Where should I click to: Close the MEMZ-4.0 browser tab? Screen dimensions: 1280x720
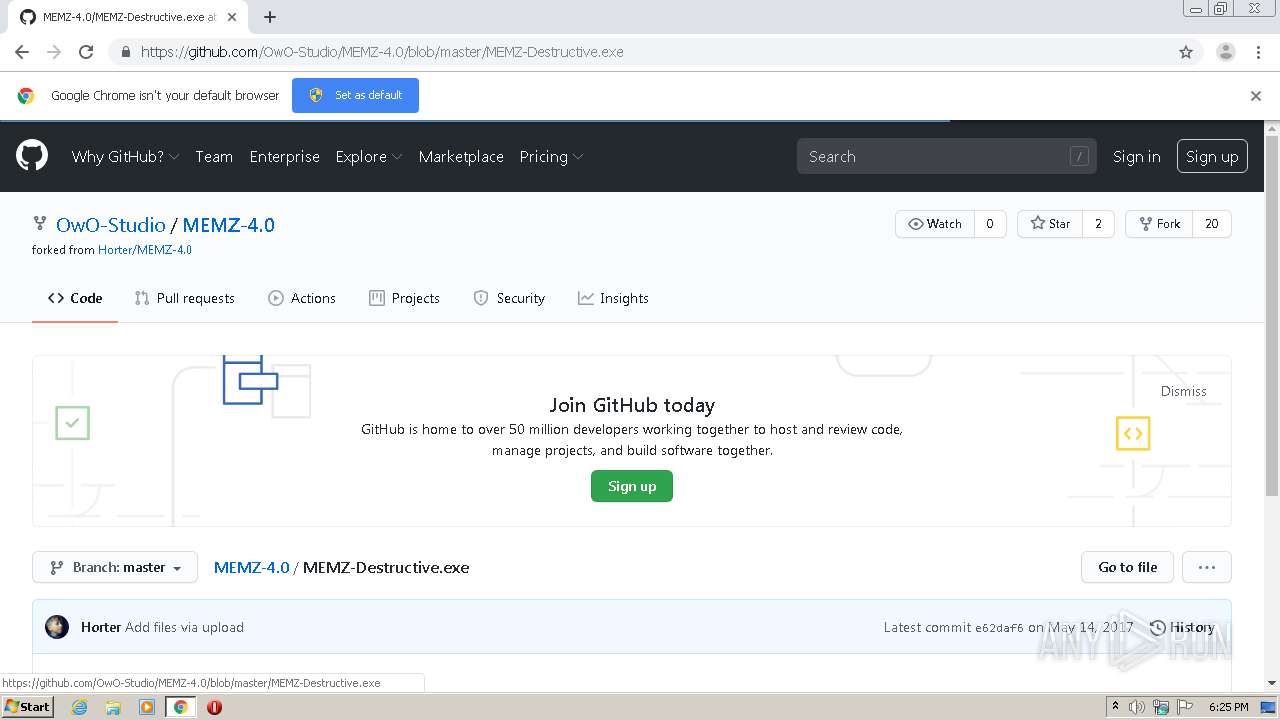coord(231,17)
